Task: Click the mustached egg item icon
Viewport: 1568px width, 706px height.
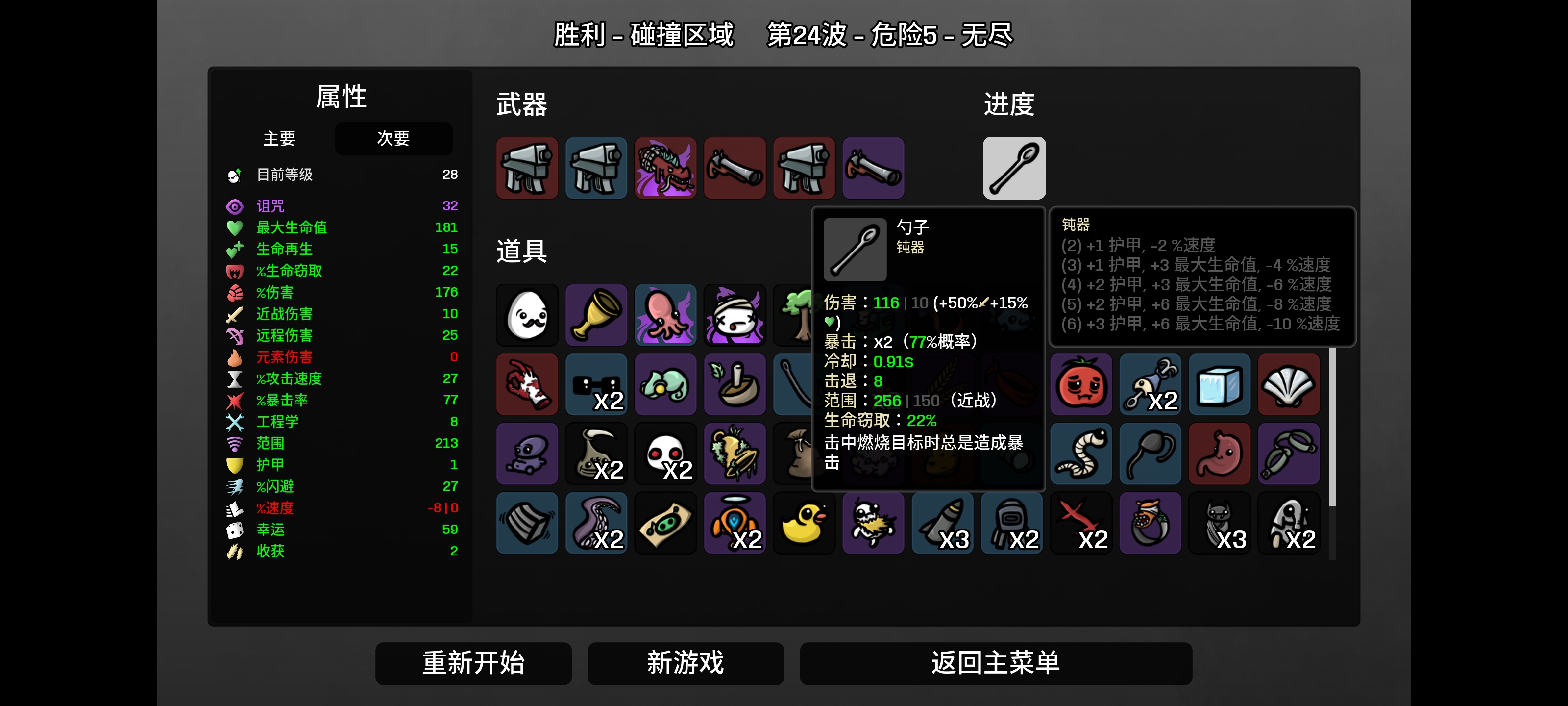Action: 527,315
